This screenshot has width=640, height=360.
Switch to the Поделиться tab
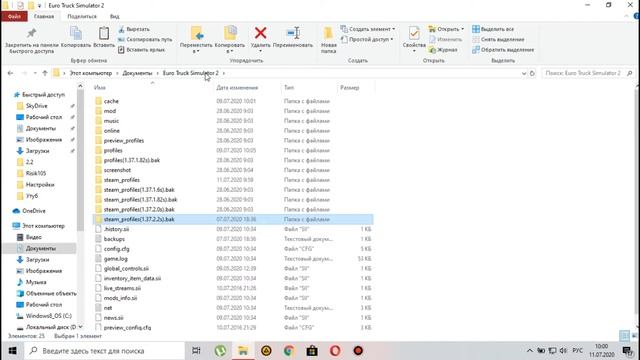pyautogui.click(x=82, y=16)
